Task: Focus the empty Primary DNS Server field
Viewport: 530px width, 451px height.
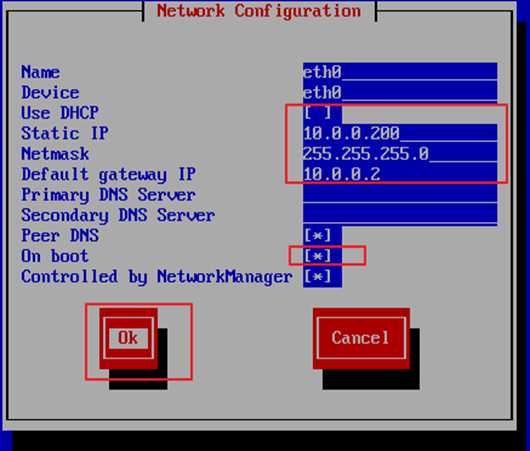Action: point(400,195)
